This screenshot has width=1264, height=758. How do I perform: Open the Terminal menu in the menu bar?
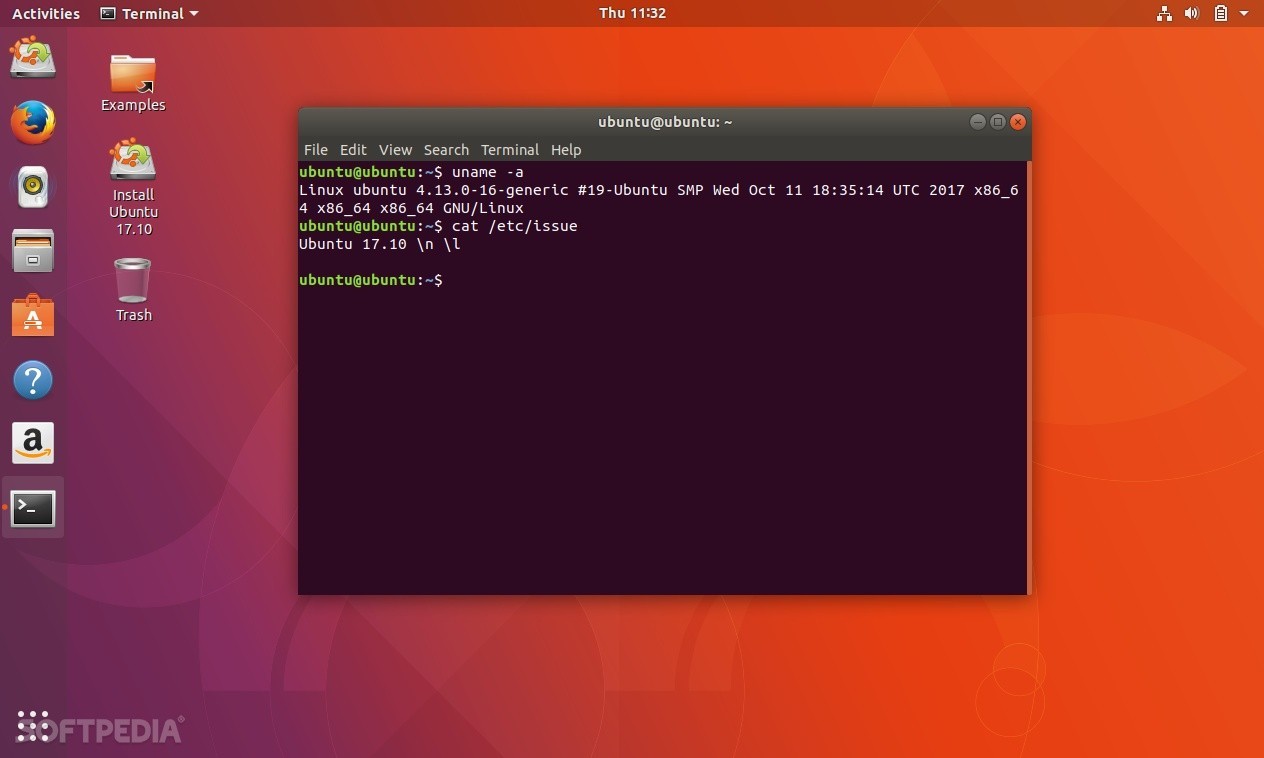(x=510, y=149)
